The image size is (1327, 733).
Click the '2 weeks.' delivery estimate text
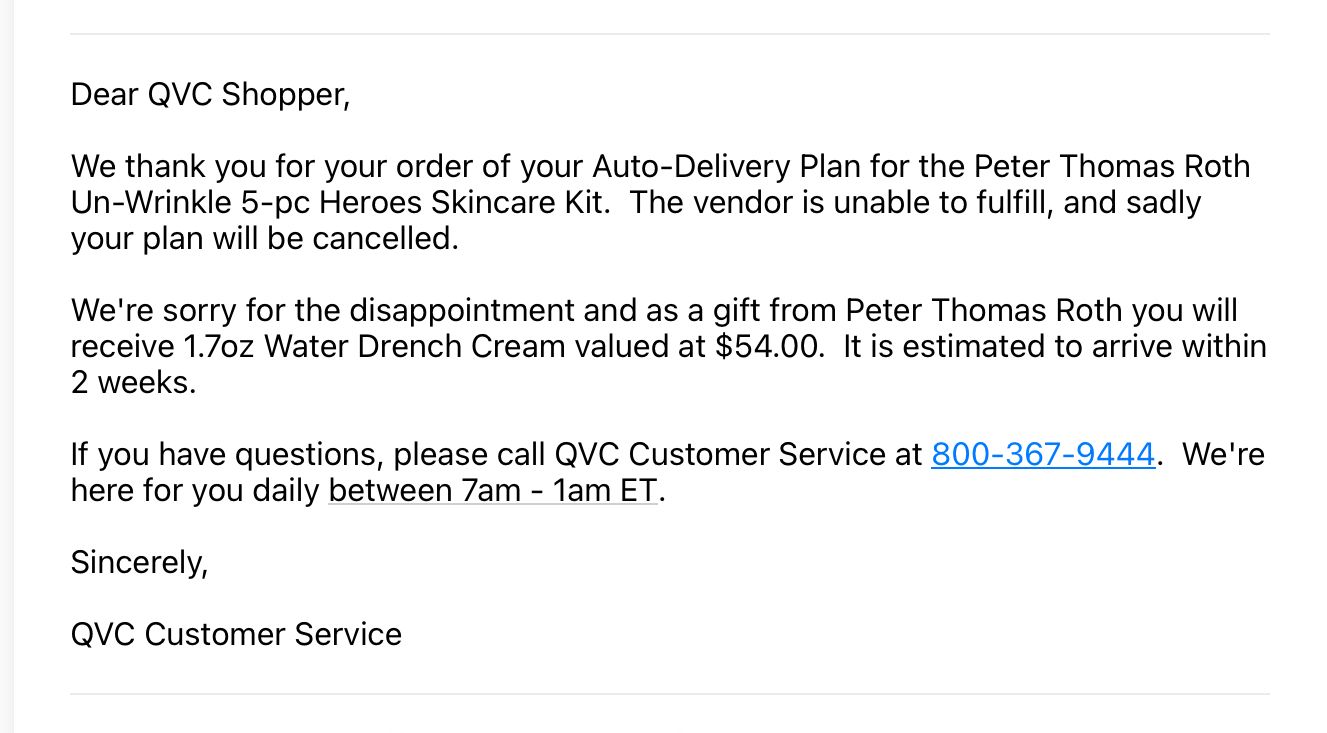[x=133, y=383]
